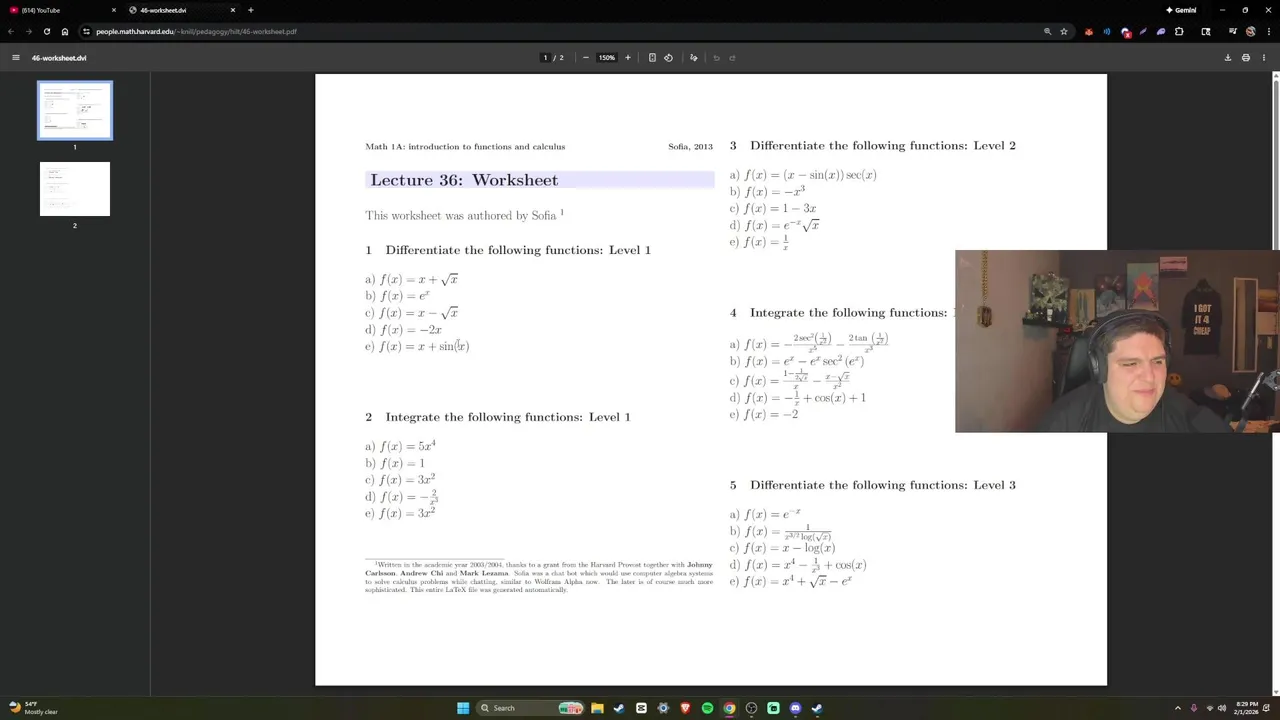Click 'Integrate the following functions: Level 1' heading
The image size is (1280, 720).
pos(508,417)
